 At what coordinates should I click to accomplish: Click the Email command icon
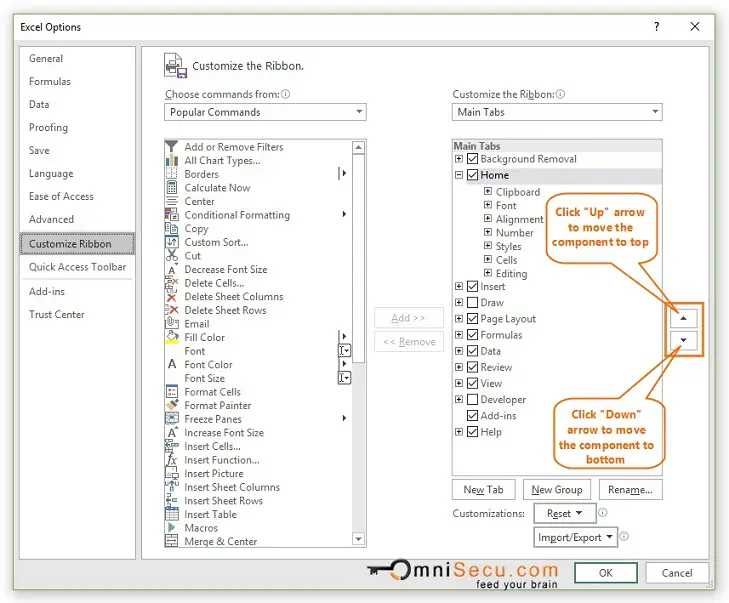pyautogui.click(x=172, y=324)
